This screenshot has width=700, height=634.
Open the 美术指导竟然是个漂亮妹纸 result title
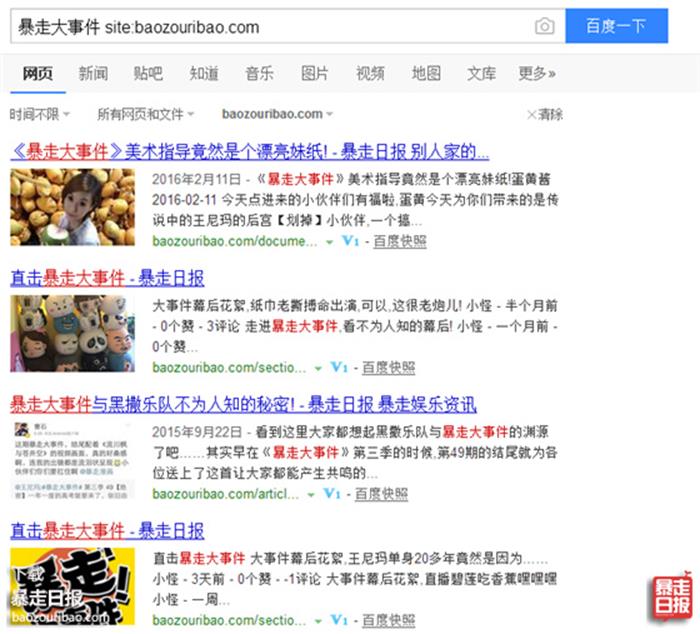pos(249,152)
